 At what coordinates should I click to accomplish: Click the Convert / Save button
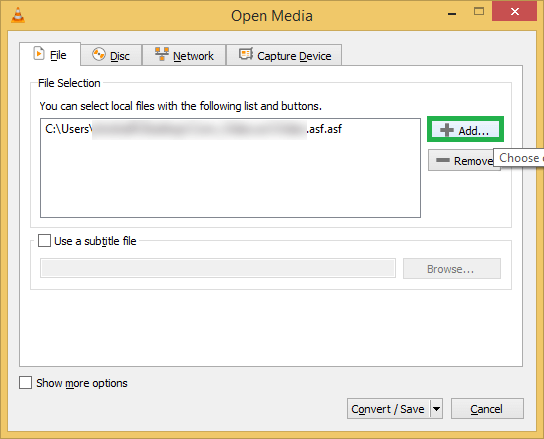tap(388, 409)
